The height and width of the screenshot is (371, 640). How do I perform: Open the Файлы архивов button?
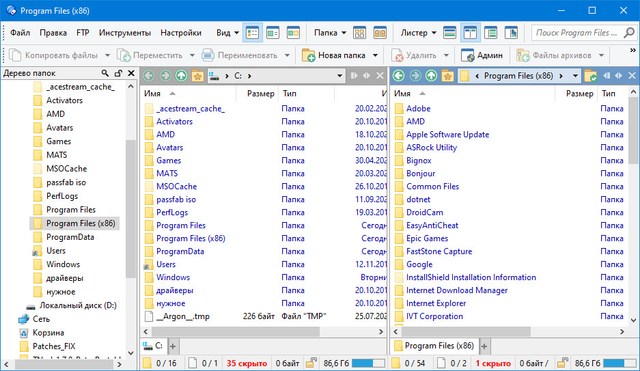[554, 55]
